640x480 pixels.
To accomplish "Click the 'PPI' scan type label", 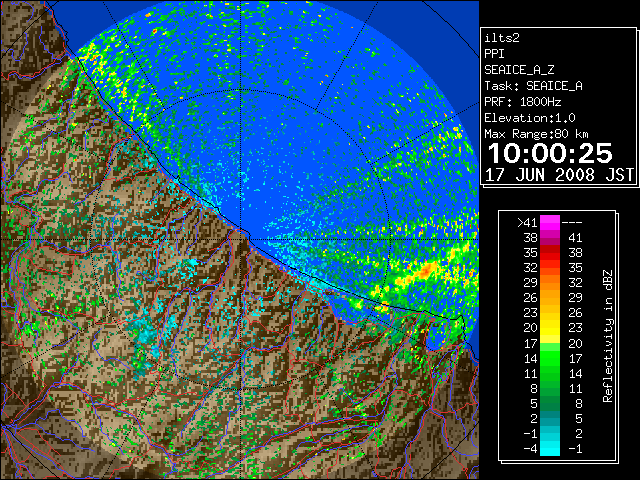I will pos(494,54).
